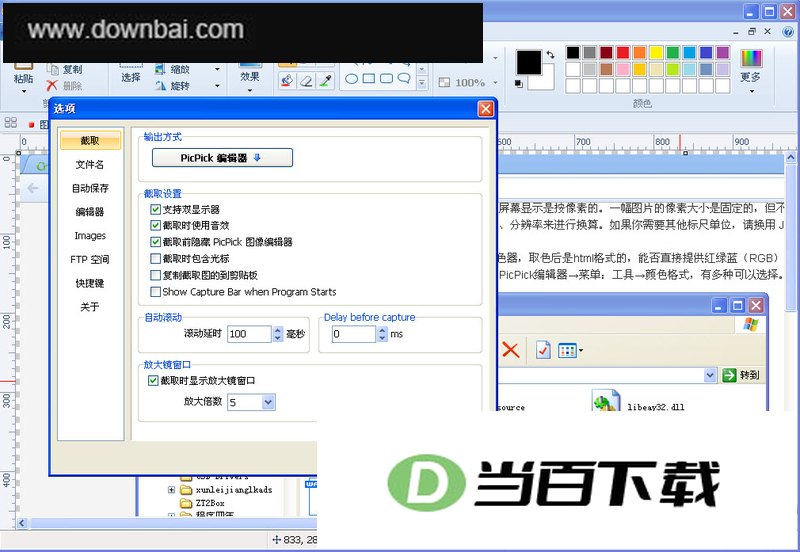
Task: Click the blue help question mark icon
Action: pos(788,32)
